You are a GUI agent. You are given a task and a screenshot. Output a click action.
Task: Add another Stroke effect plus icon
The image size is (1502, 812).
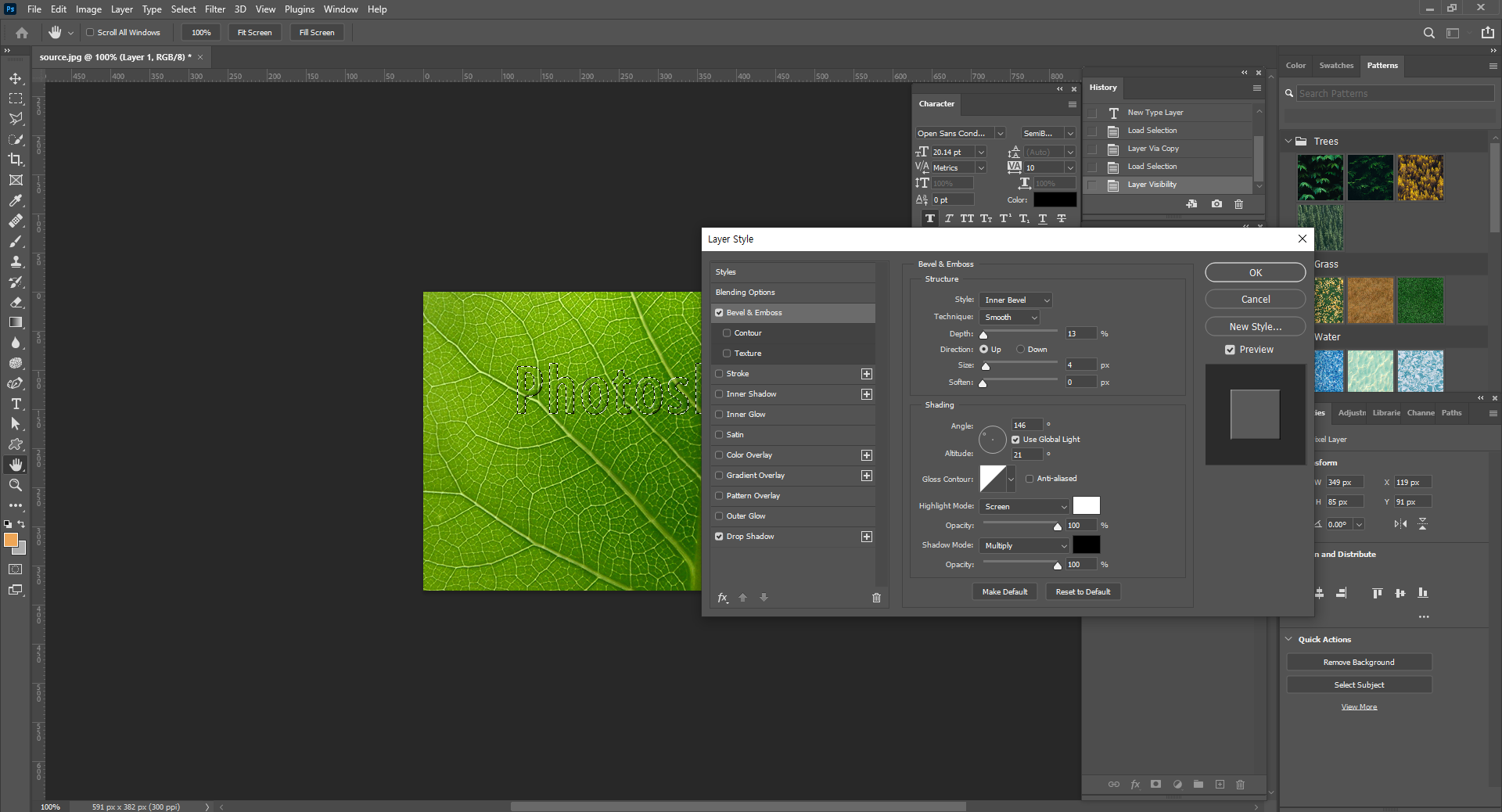(867, 374)
